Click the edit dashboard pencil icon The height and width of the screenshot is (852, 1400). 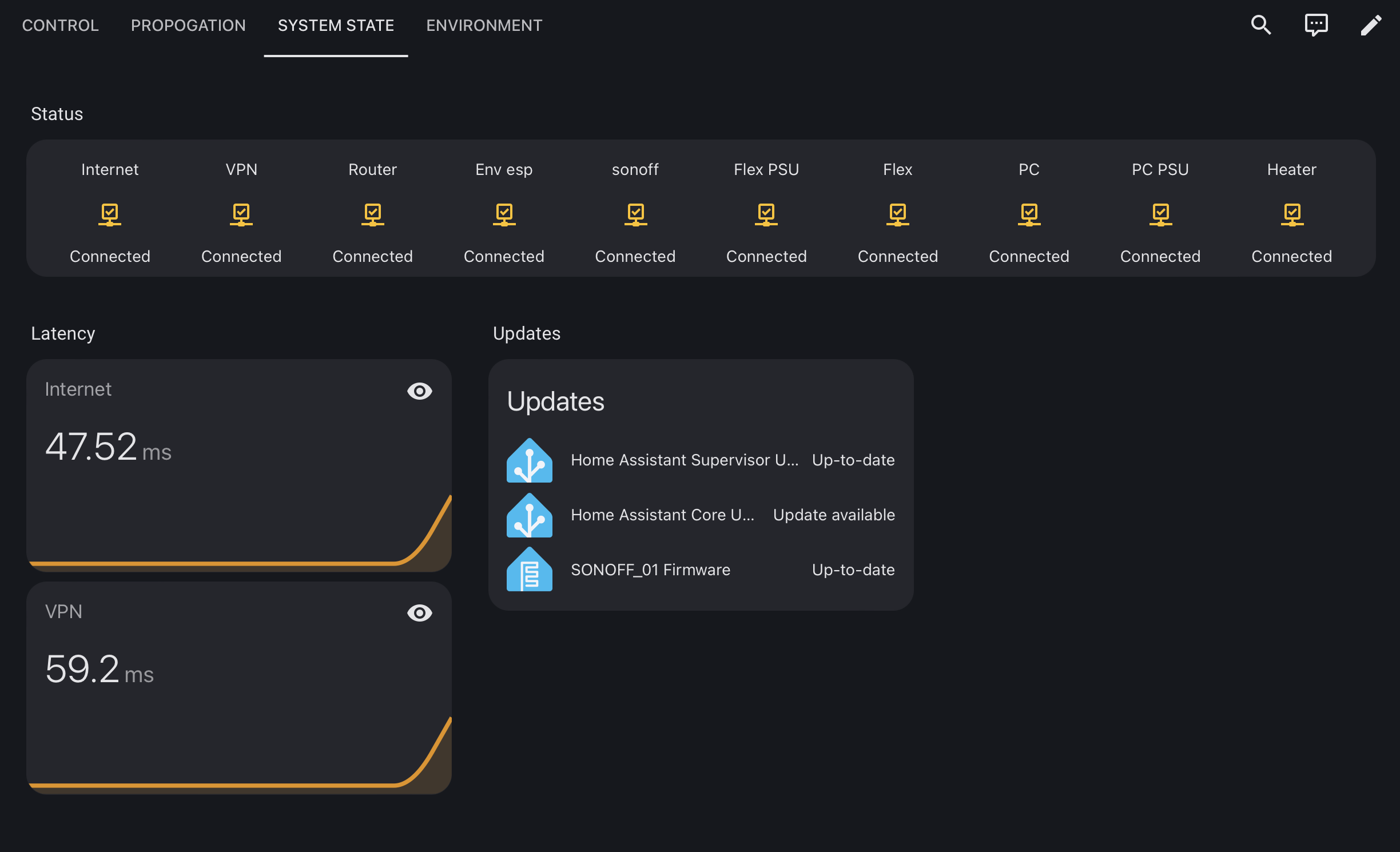[x=1371, y=25]
